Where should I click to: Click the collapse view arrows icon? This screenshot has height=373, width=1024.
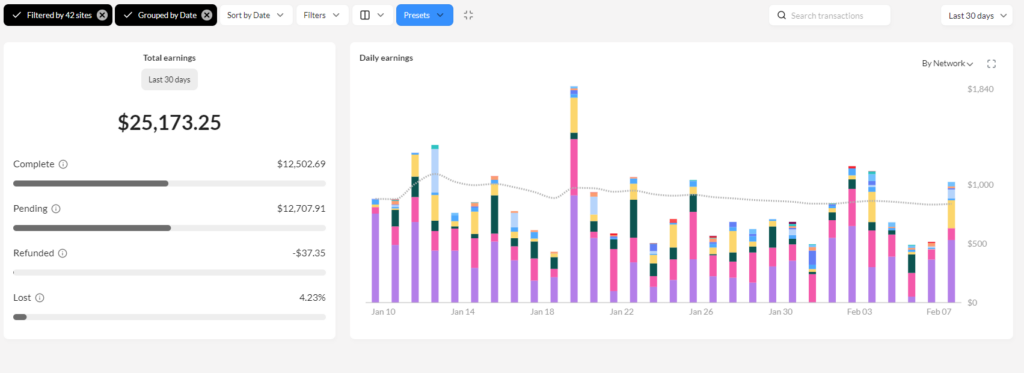[x=468, y=15]
